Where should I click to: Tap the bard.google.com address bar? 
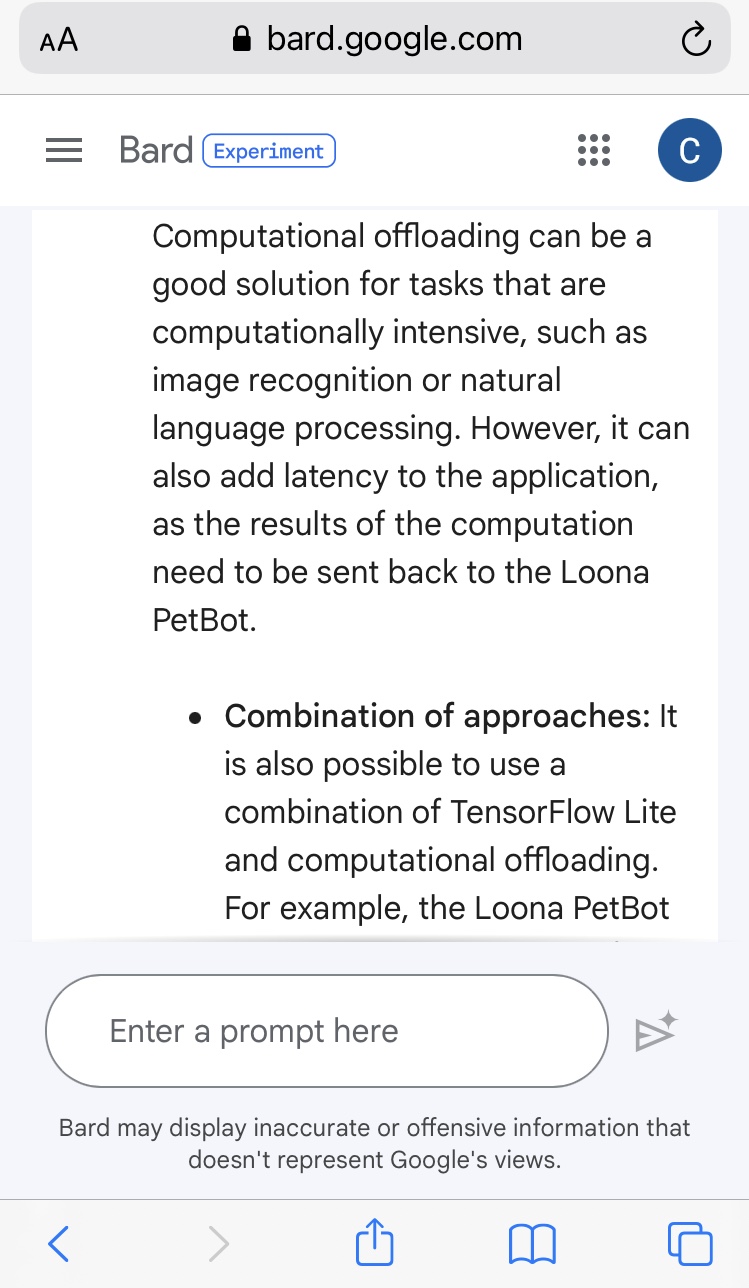(393, 40)
